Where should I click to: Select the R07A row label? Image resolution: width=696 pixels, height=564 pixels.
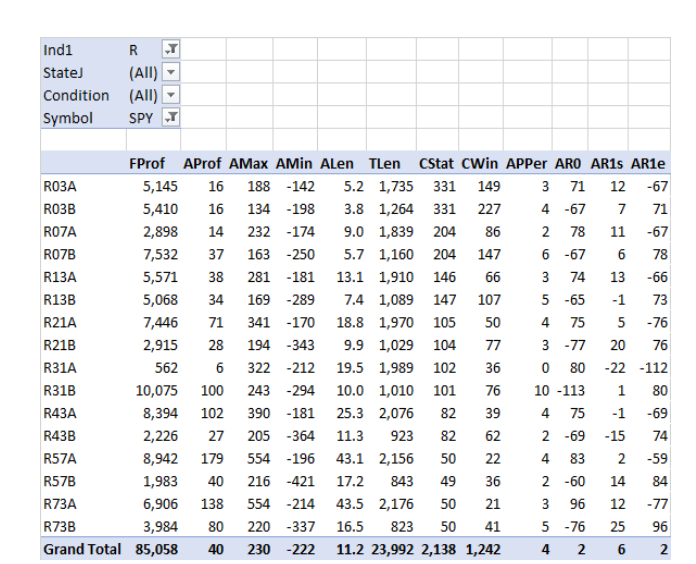[x=59, y=232]
